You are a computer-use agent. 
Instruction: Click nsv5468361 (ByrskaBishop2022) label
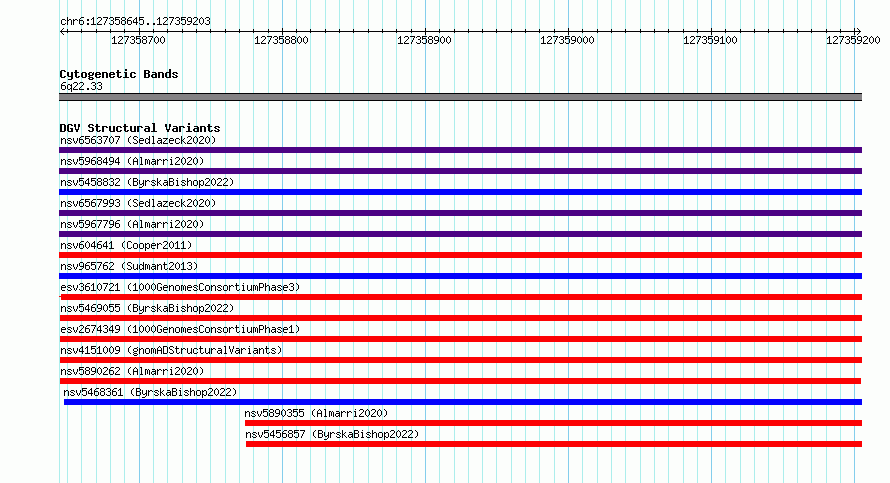point(150,392)
